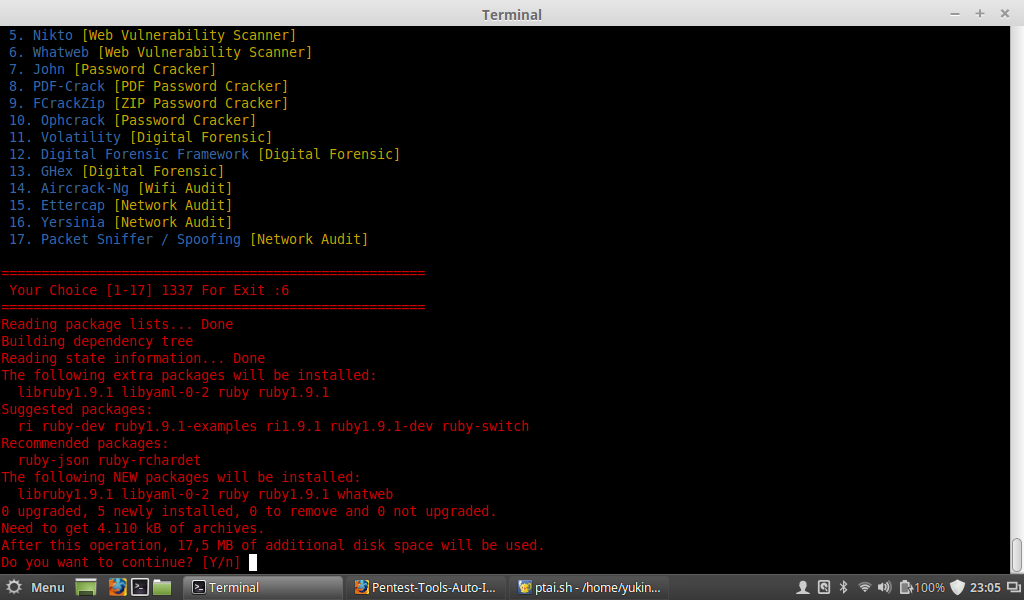
Task: Click 'Reading state information... Done' line
Action: [133, 358]
